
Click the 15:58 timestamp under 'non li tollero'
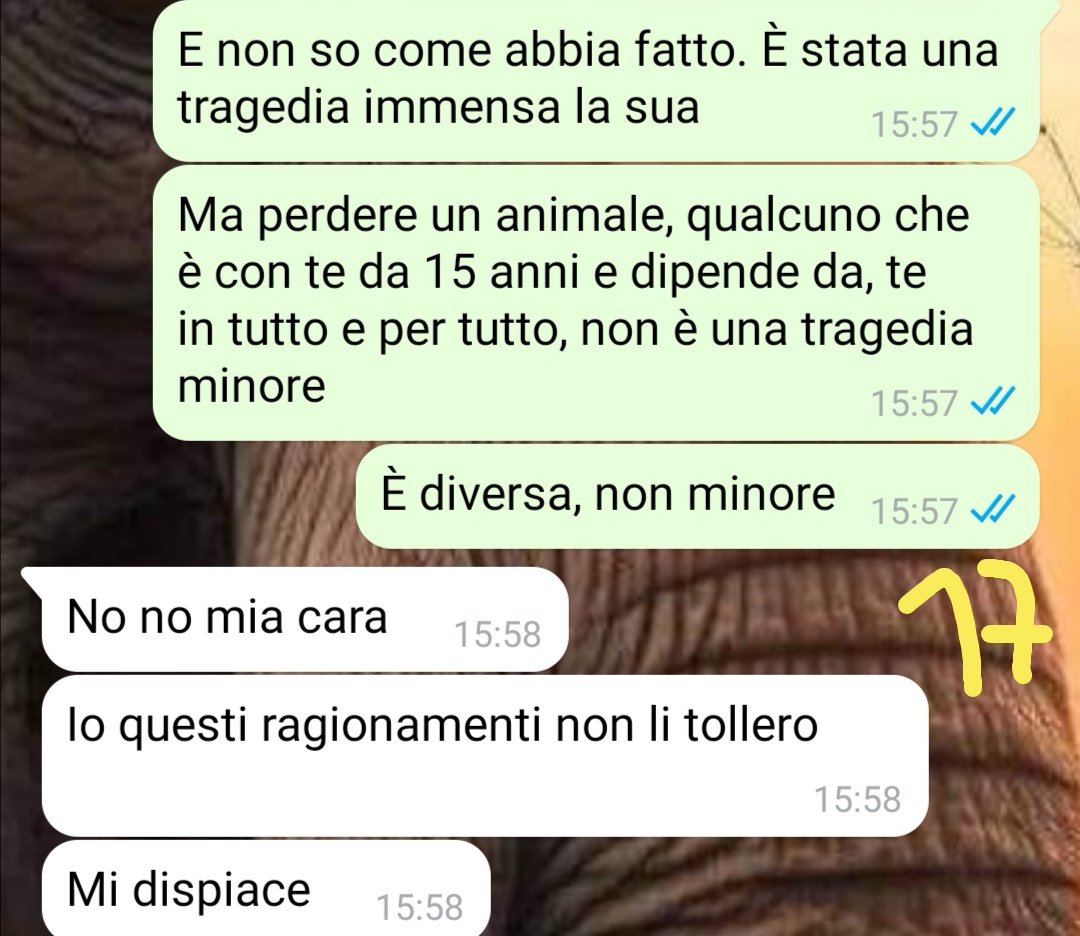coord(858,799)
